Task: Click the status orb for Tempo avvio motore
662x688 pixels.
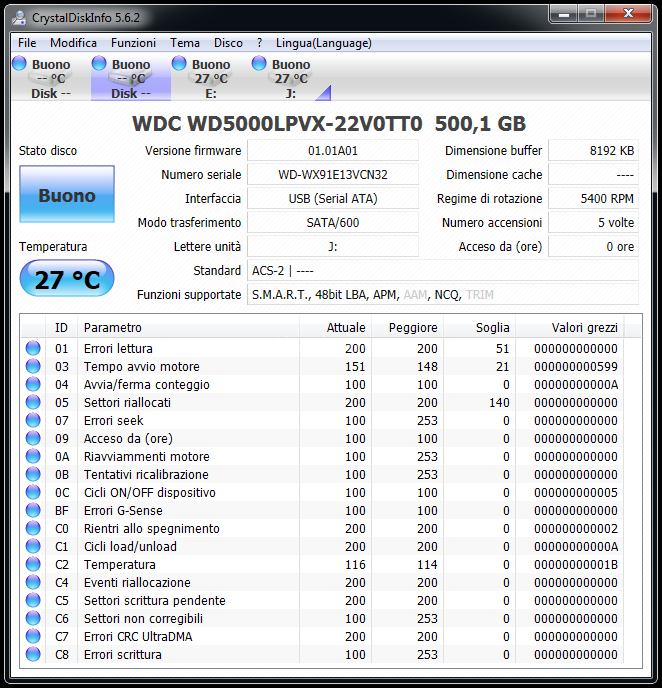Action: coord(33,366)
